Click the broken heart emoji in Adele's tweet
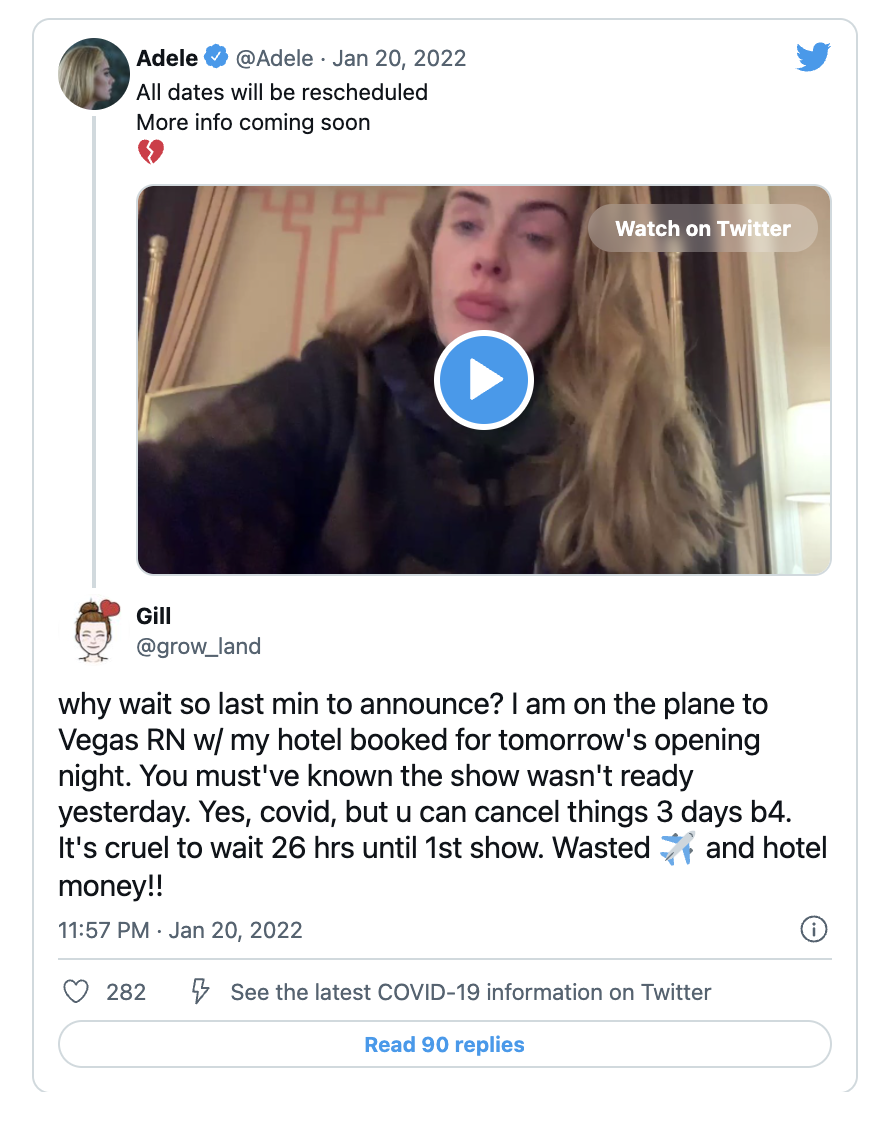The height and width of the screenshot is (1126, 882). point(150,153)
